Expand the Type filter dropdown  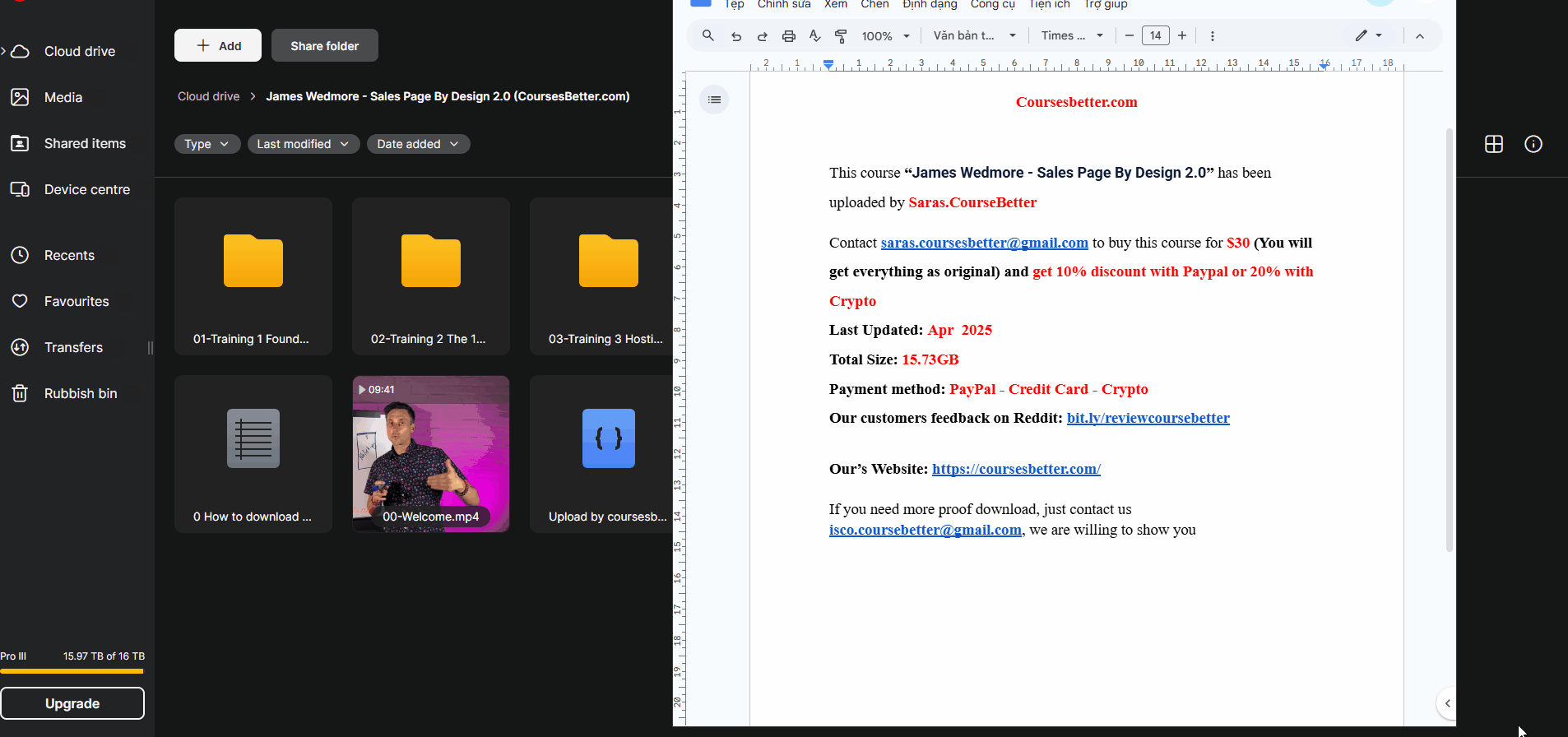point(206,144)
